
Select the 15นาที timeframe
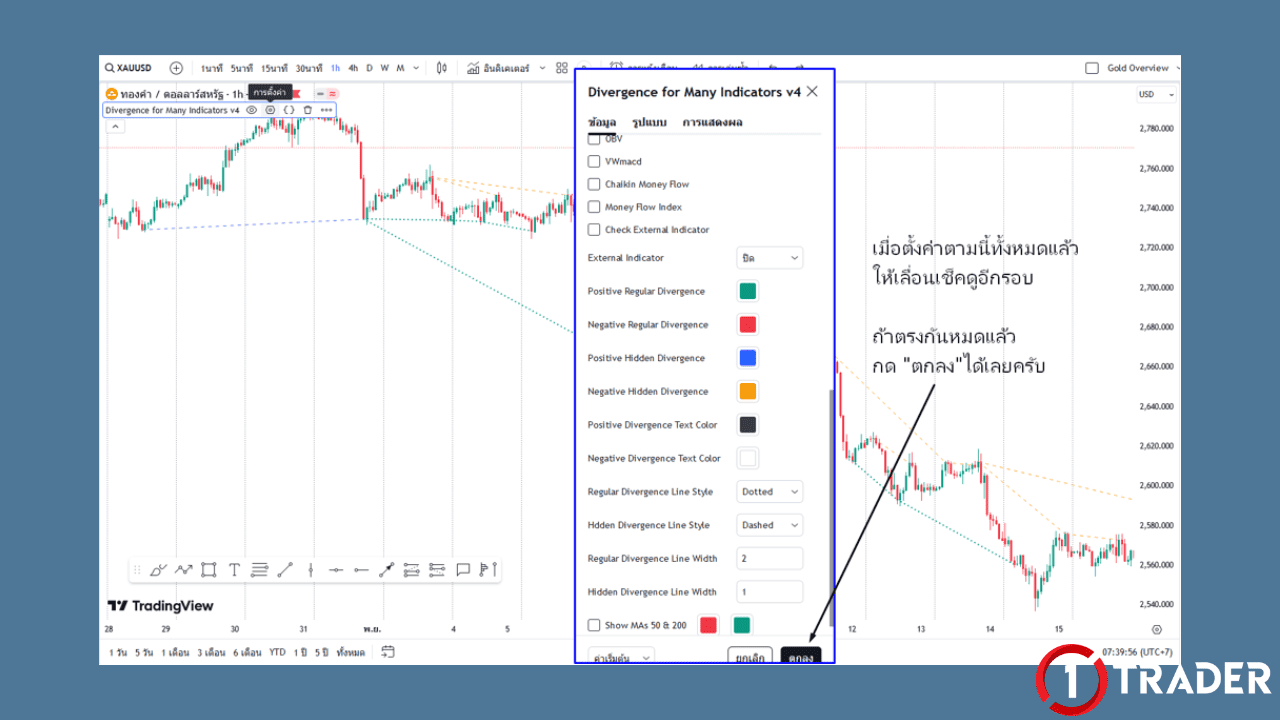[x=274, y=68]
